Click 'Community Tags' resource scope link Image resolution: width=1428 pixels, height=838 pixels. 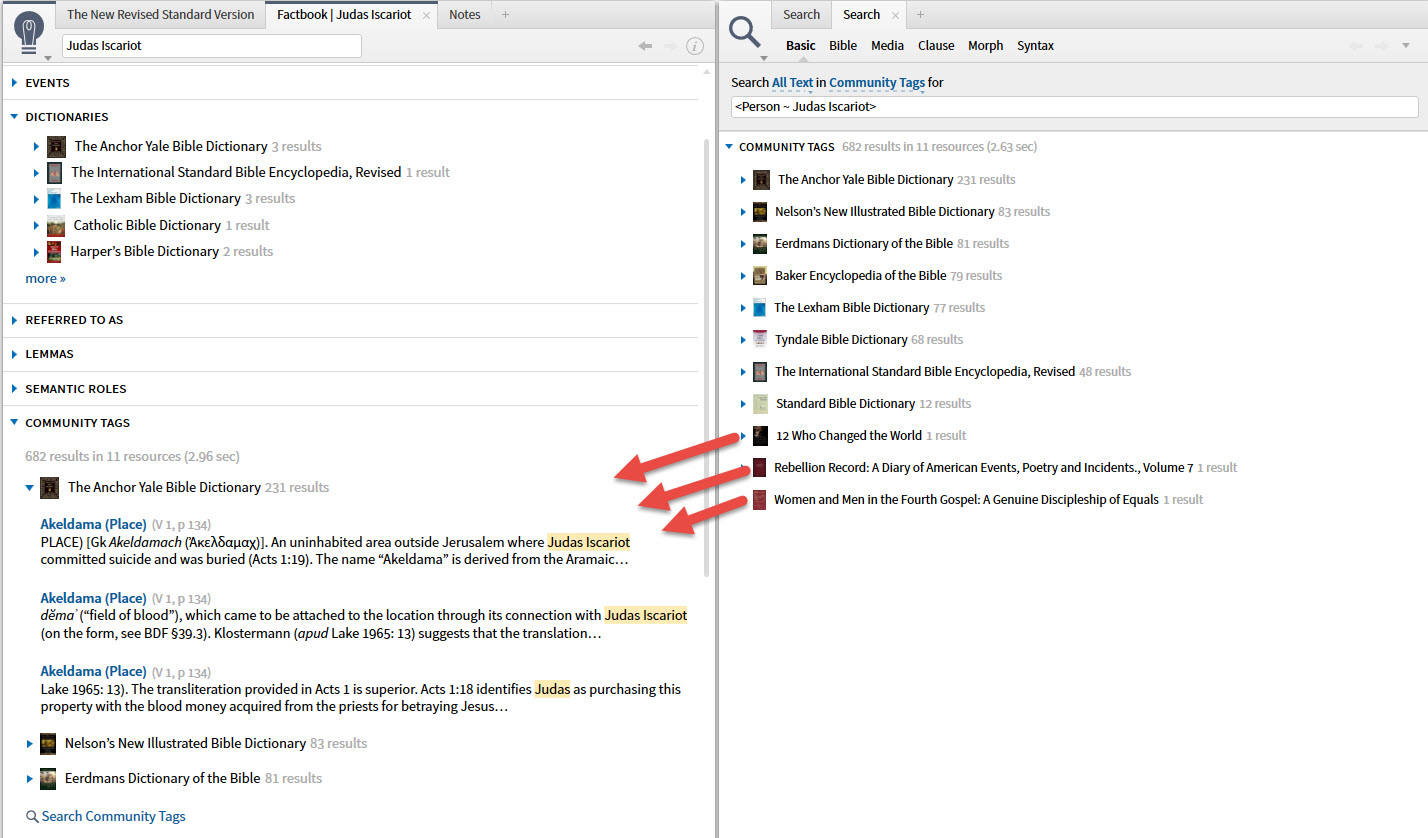click(x=876, y=83)
